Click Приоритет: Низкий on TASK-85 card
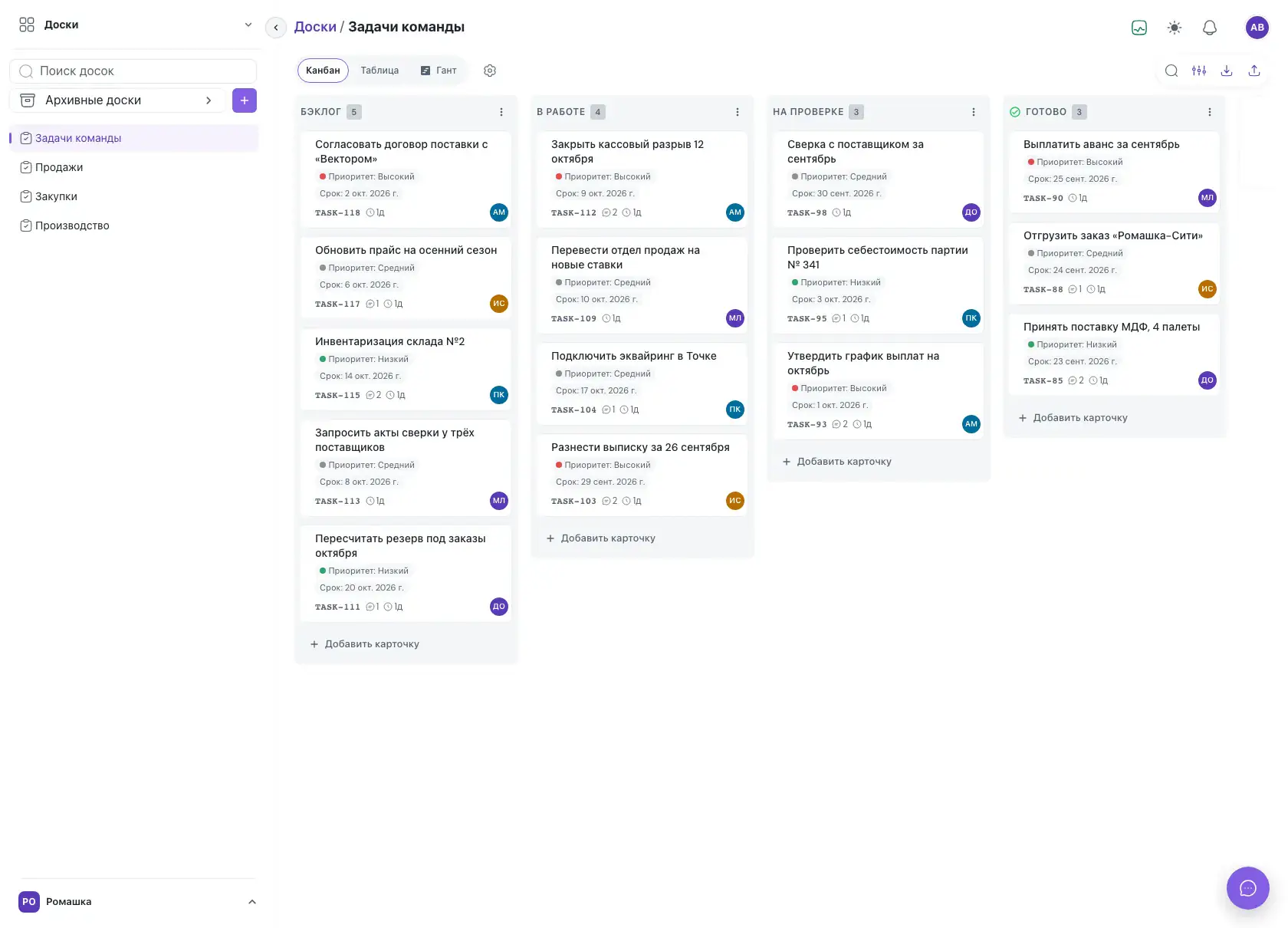The height and width of the screenshot is (928, 1288). click(1073, 344)
